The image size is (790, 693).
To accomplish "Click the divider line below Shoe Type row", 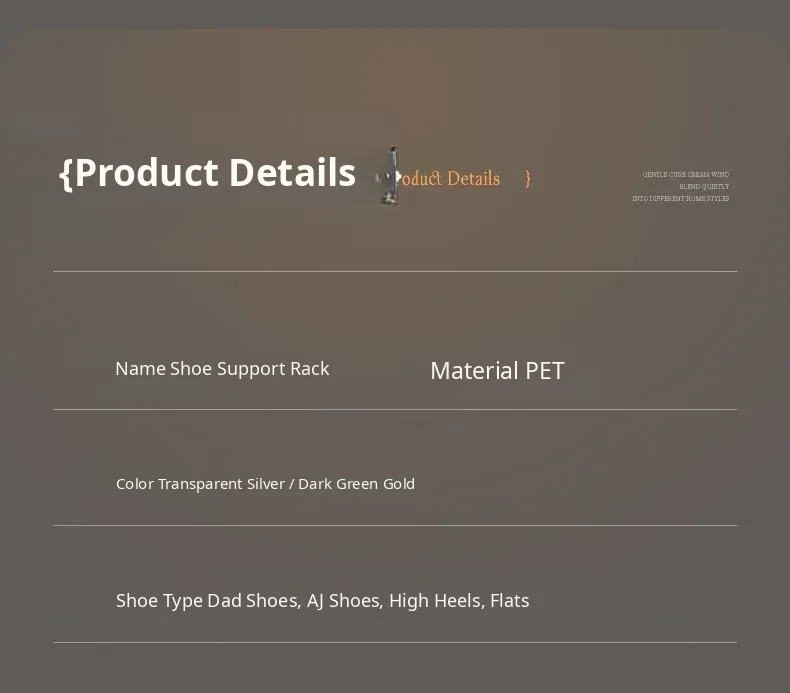I will tap(395, 642).
